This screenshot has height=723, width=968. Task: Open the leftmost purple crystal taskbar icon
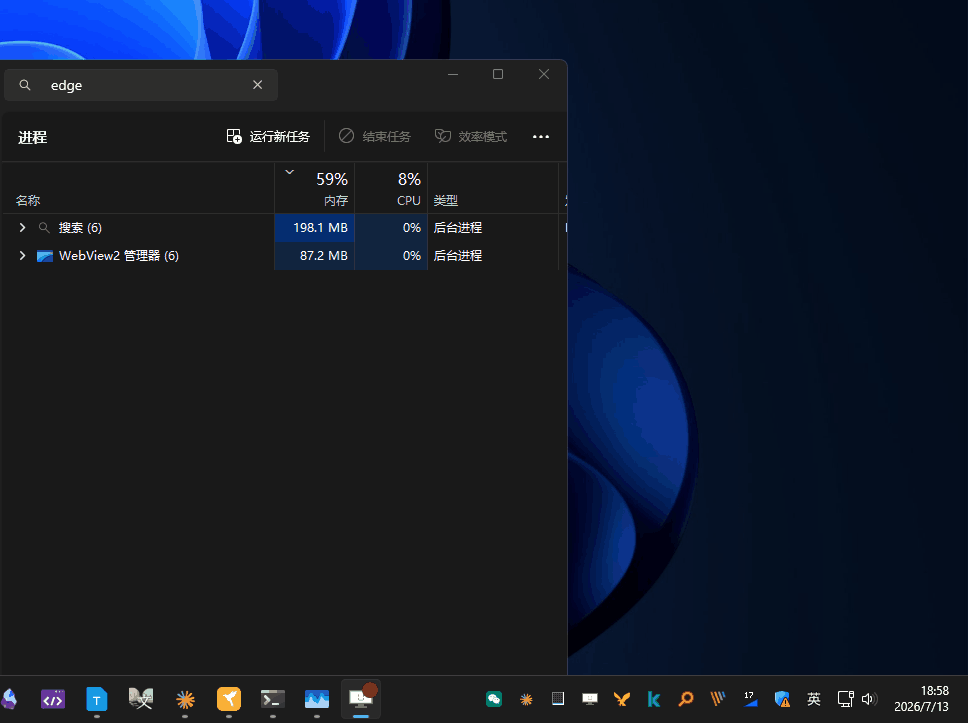click(9, 700)
